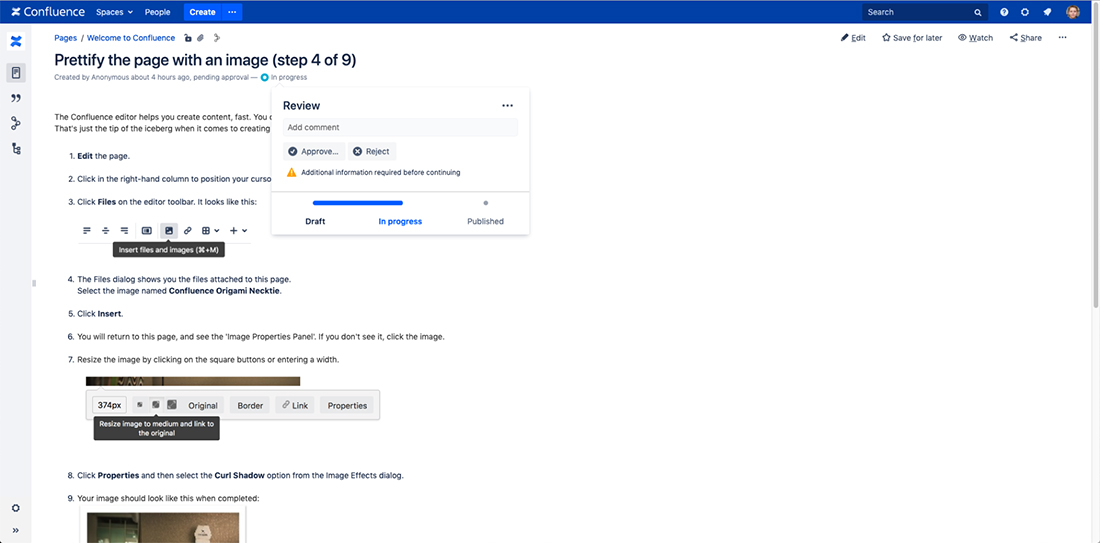Focus the Search field in the header

click(925, 12)
